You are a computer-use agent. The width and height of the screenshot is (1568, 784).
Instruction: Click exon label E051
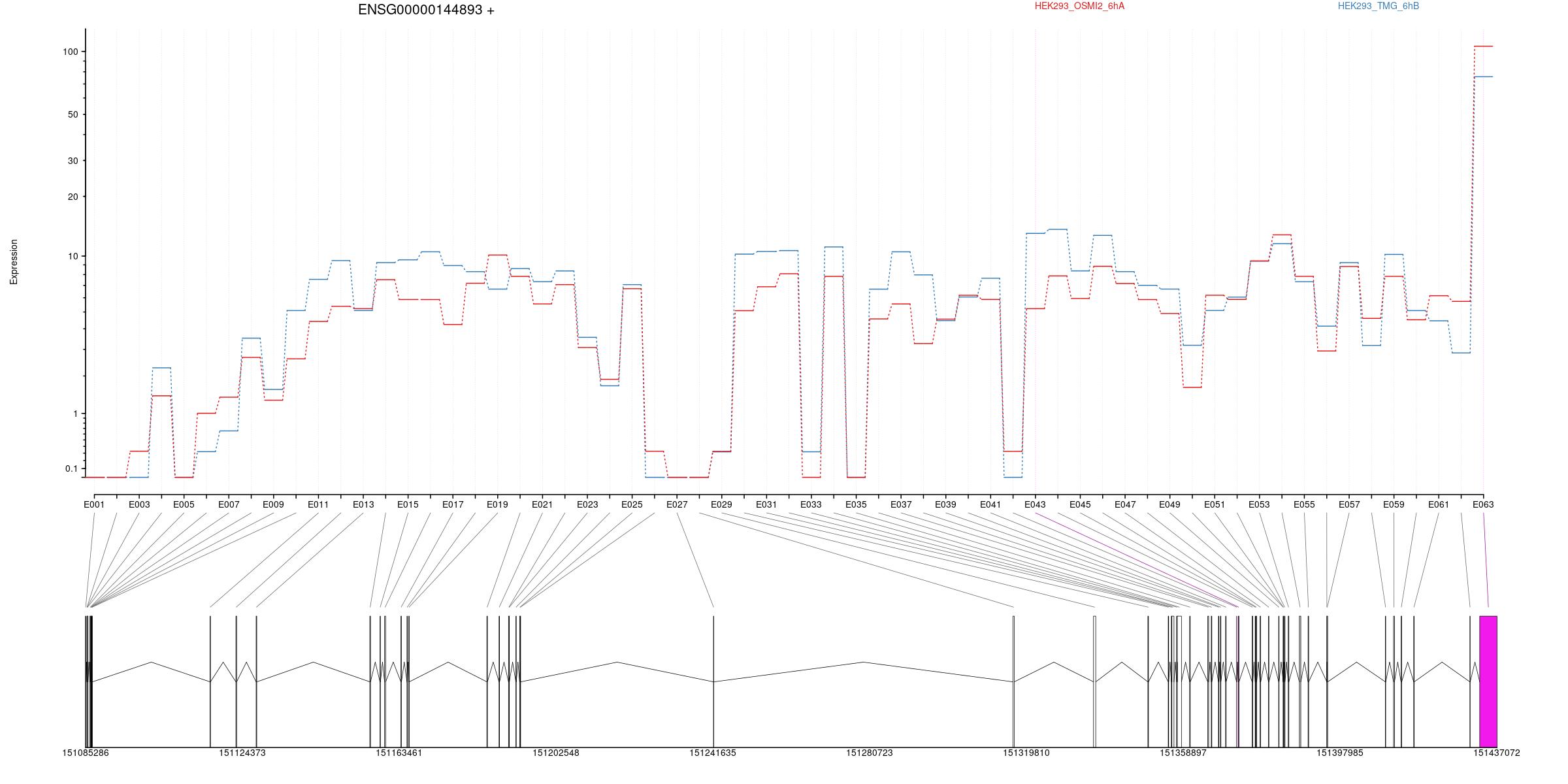[x=1215, y=504]
